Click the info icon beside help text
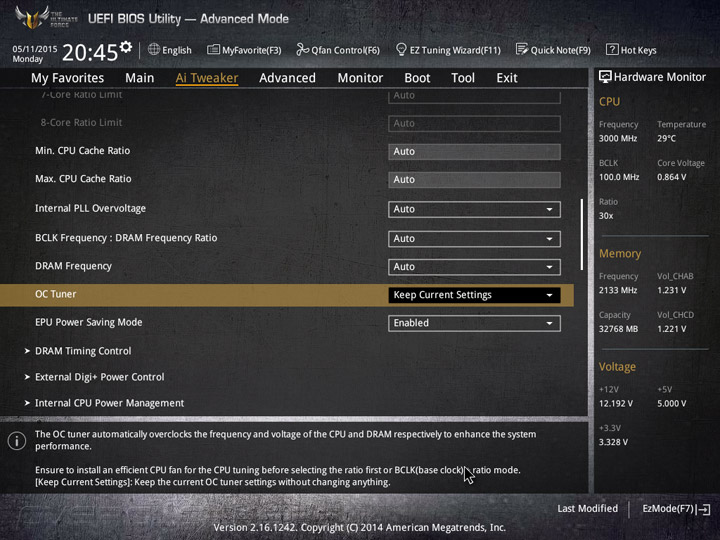 tap(17, 441)
